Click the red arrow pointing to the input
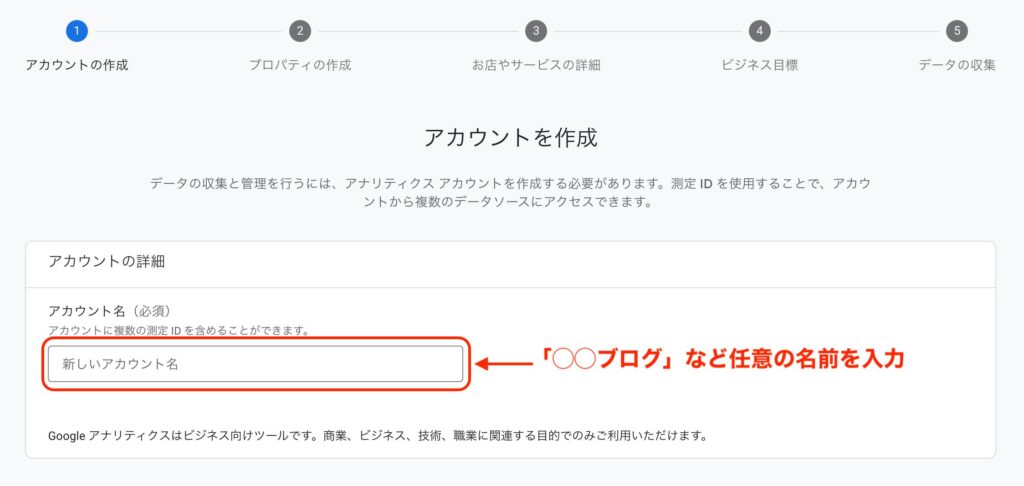The width and height of the screenshot is (1024, 486). [x=504, y=364]
